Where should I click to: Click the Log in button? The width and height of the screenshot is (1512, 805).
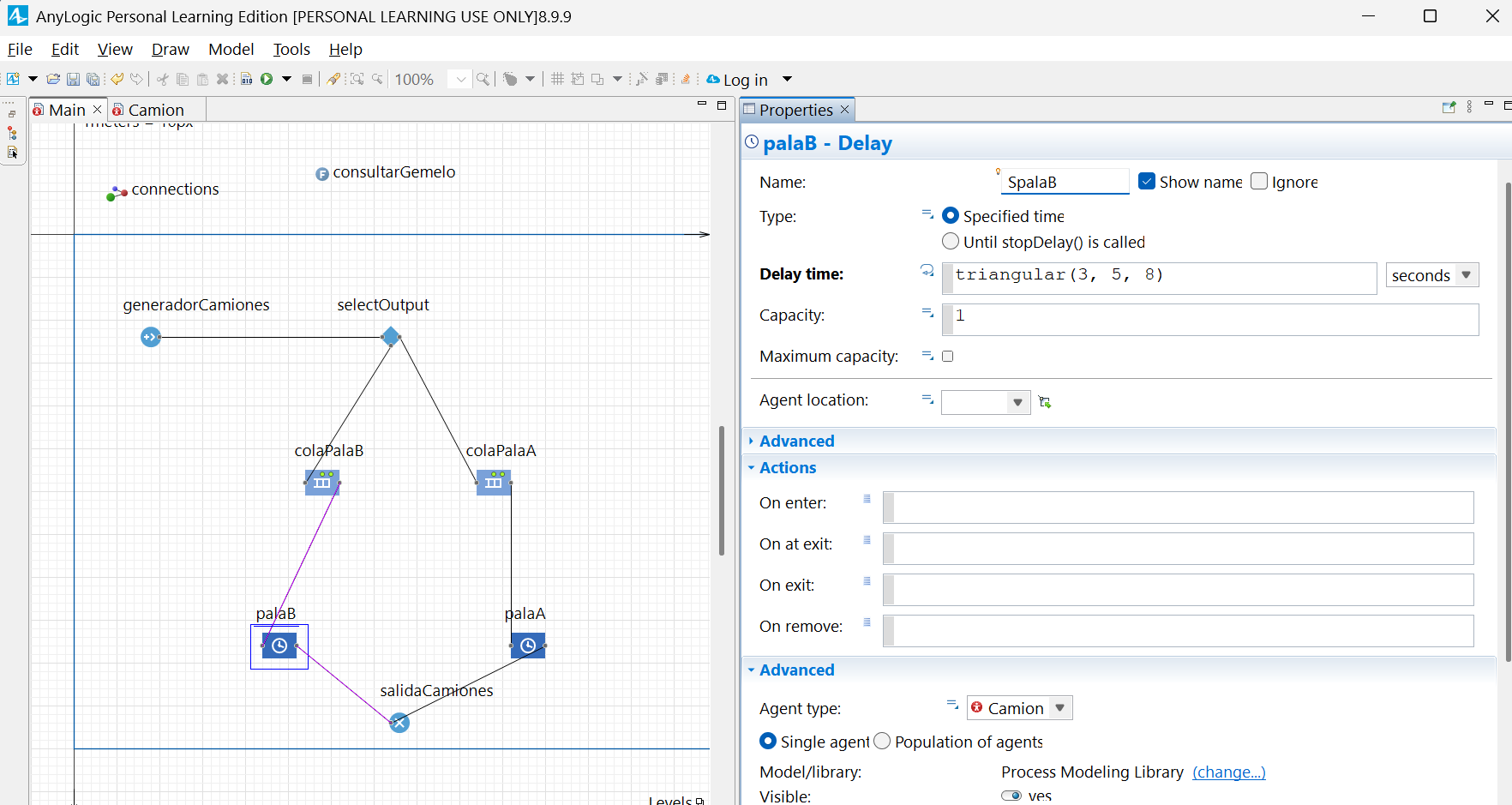tap(746, 80)
